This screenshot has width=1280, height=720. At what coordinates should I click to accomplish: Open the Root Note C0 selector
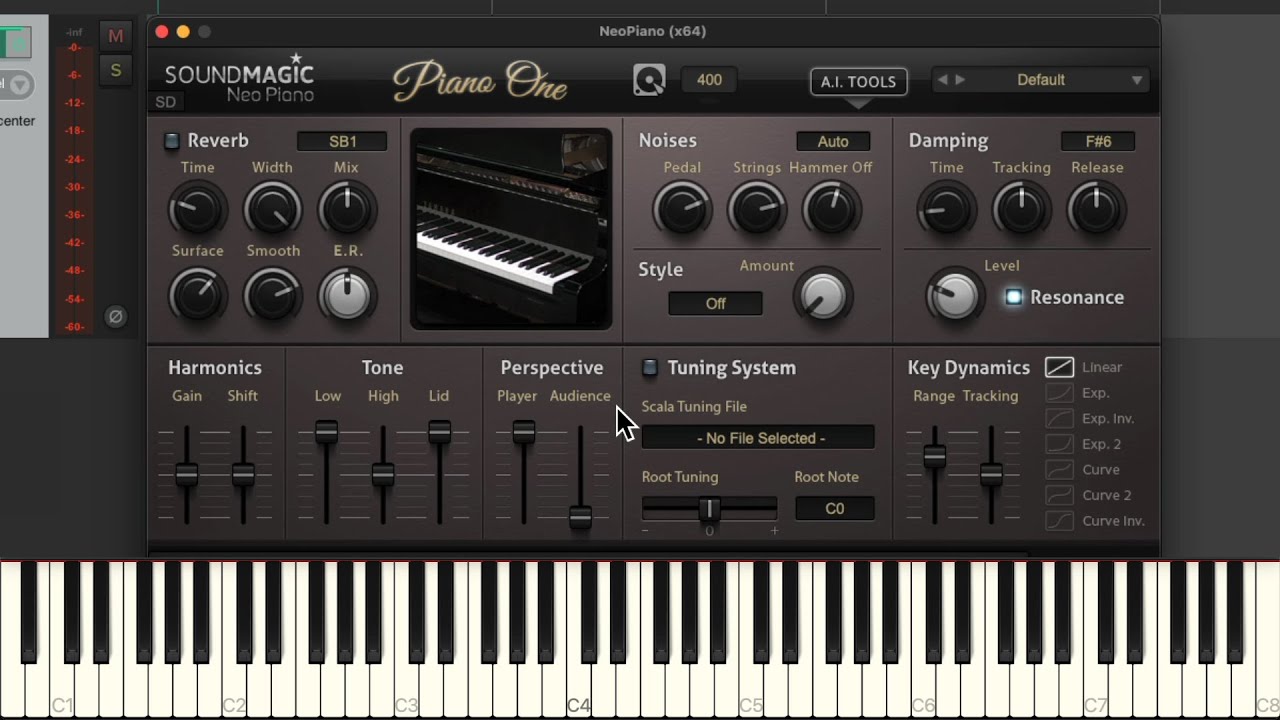pos(835,508)
